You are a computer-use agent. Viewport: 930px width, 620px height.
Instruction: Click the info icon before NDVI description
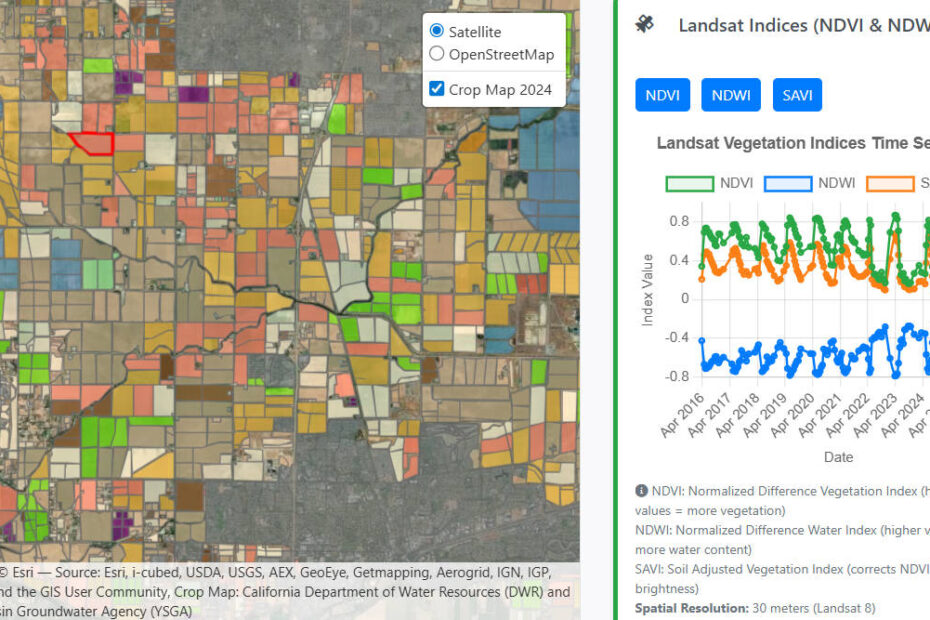pyautogui.click(x=641, y=491)
